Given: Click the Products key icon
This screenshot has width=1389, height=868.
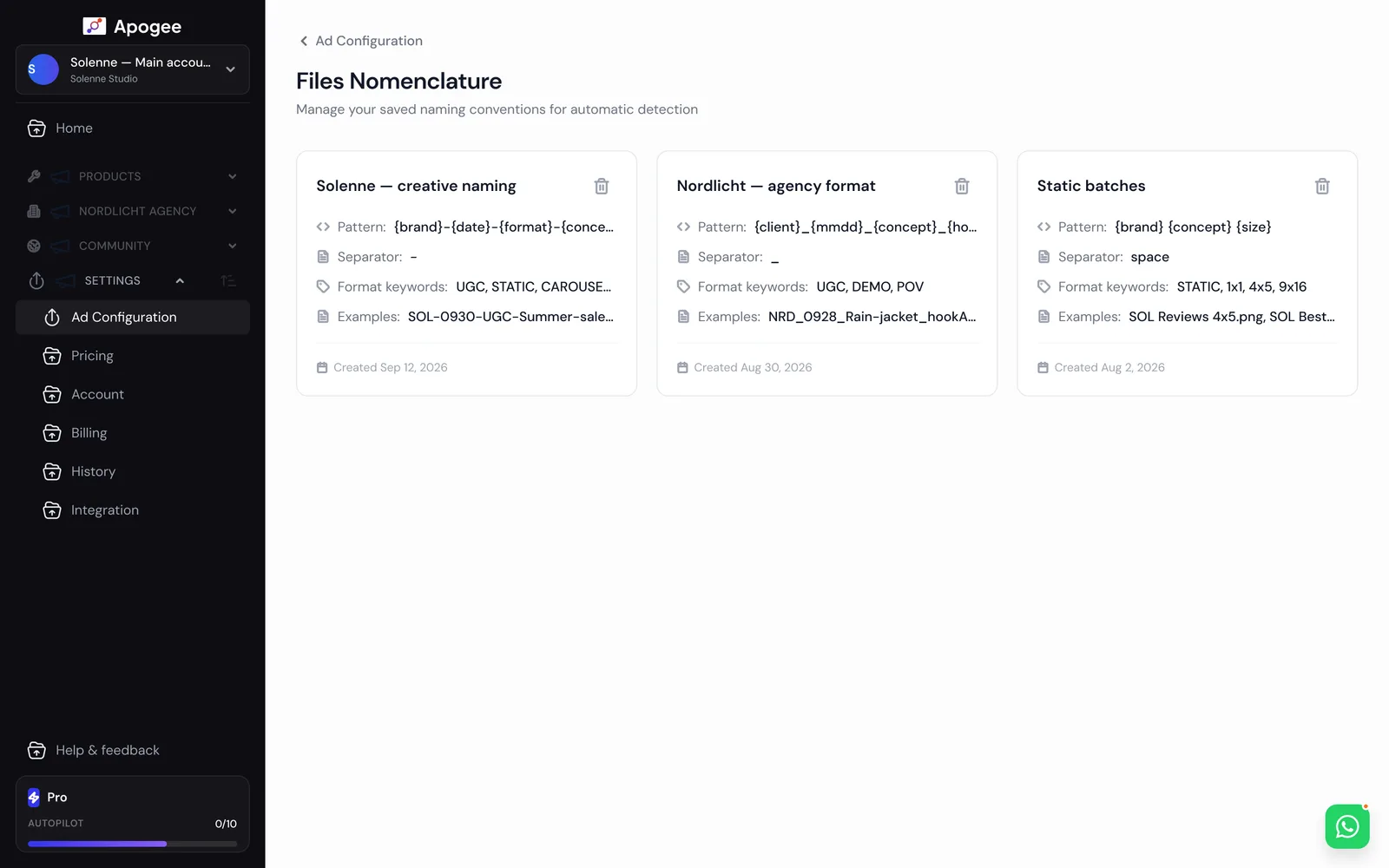Looking at the screenshot, I should (x=34, y=176).
